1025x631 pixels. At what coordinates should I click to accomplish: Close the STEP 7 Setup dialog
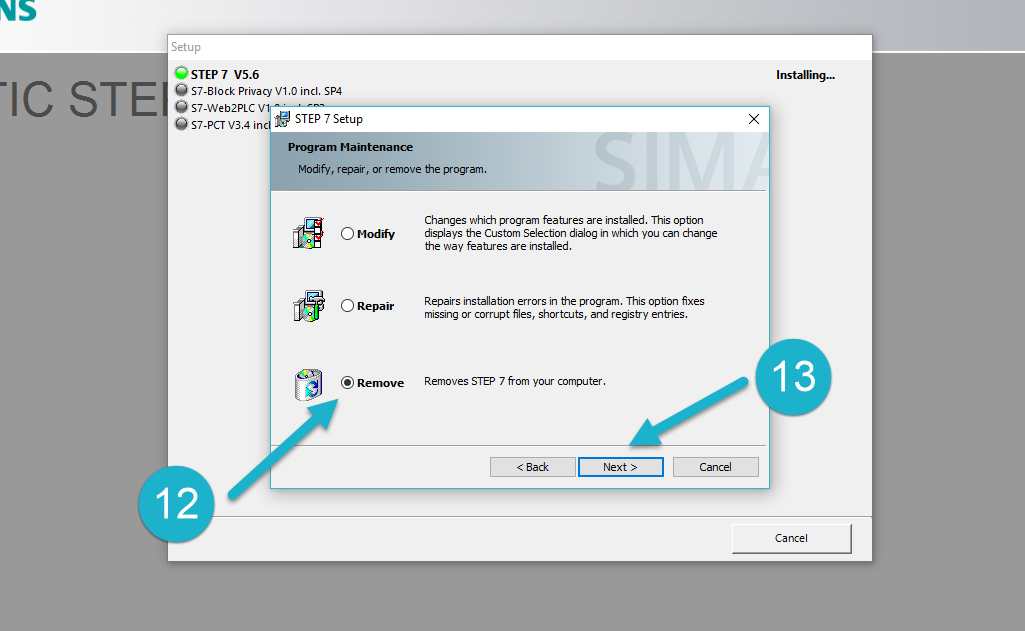click(x=754, y=119)
